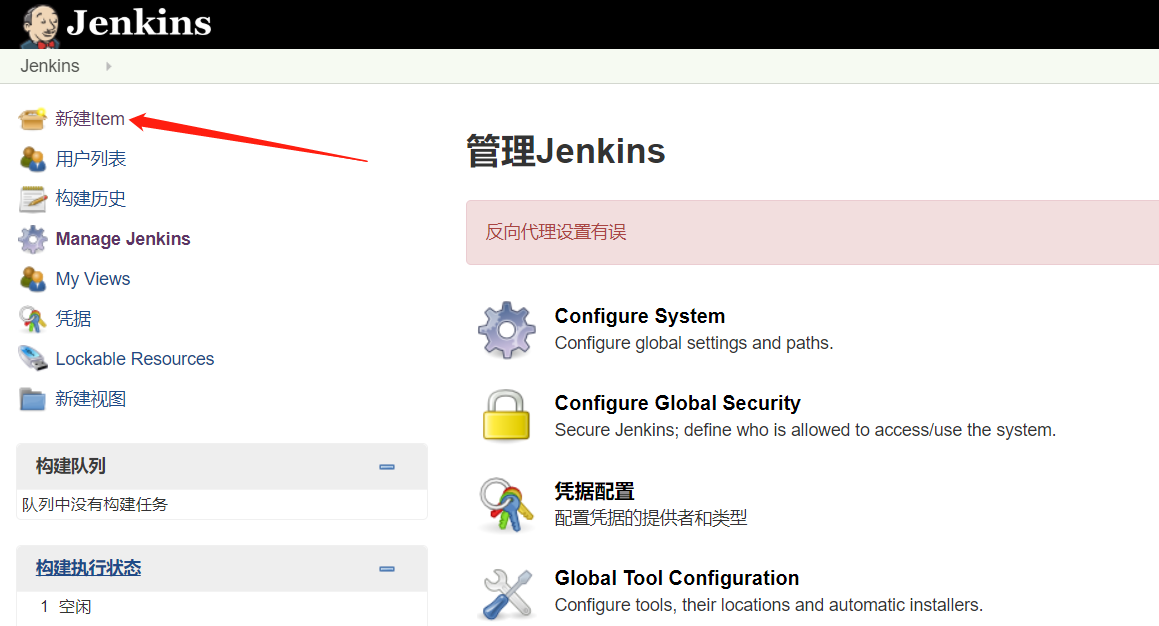1159x626 pixels.
Task: Click the Configure Global Security padlock icon
Action: point(506,415)
